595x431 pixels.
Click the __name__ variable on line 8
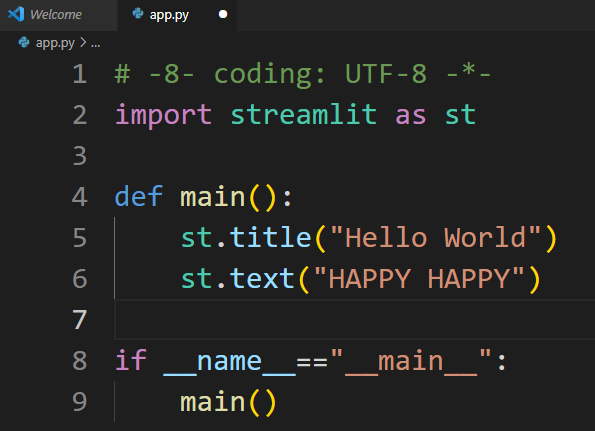(230, 361)
